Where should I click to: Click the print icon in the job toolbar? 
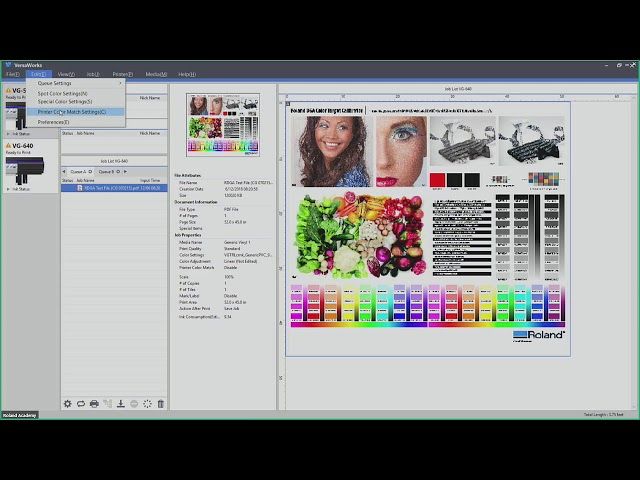pyautogui.click(x=94, y=404)
